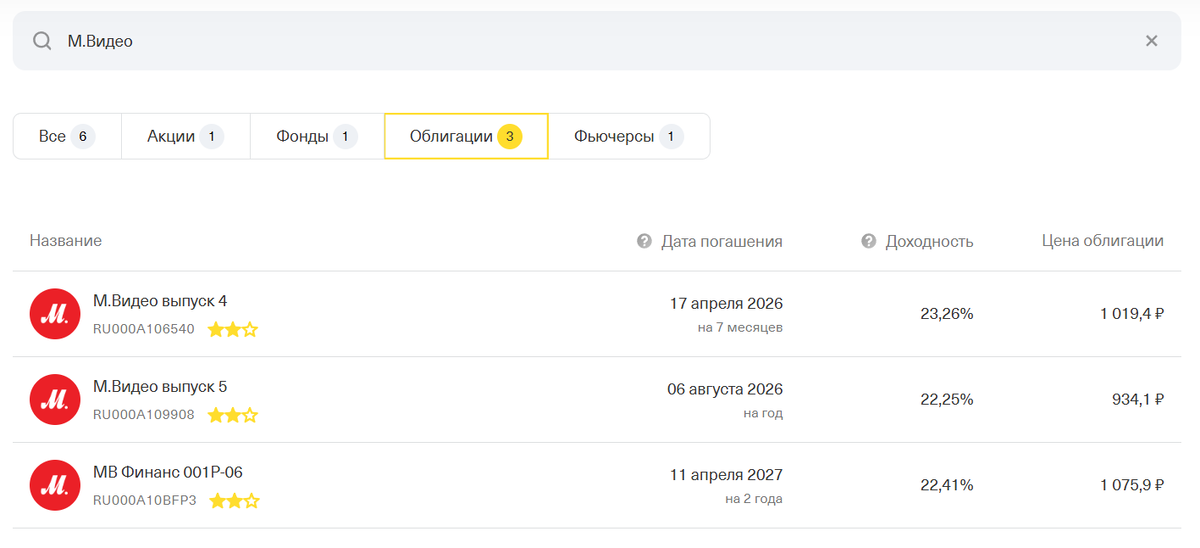The width and height of the screenshot is (1200, 548).
Task: Click the Доходность column header
Action: 929,241
